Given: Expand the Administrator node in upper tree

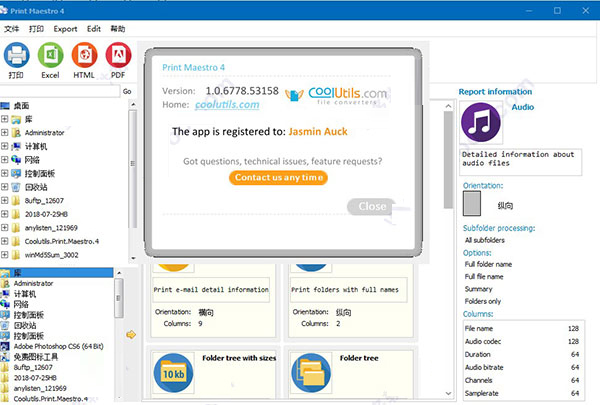Looking at the screenshot, I should [x=4, y=132].
